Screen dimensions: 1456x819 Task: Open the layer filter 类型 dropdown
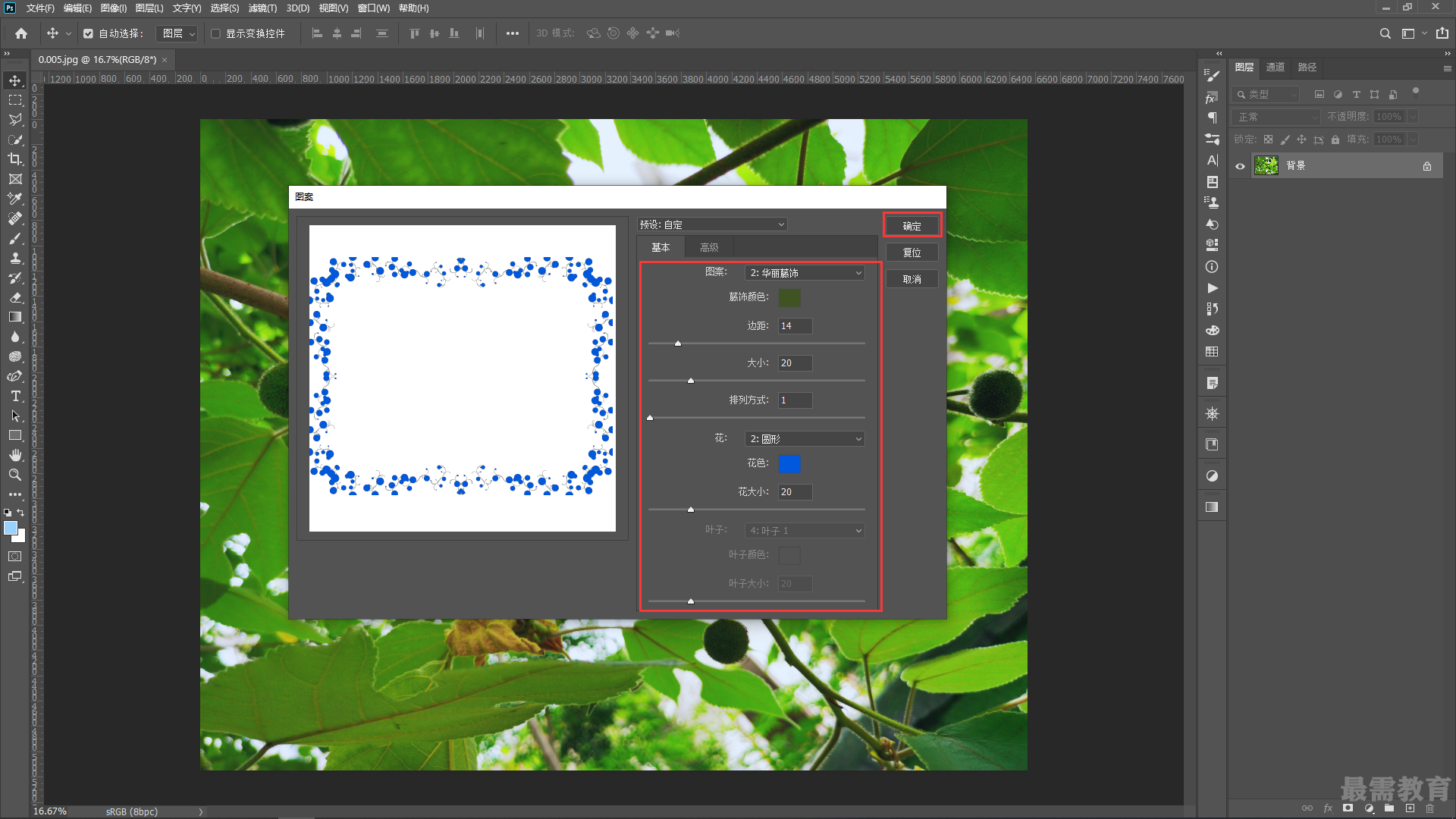pos(1267,95)
